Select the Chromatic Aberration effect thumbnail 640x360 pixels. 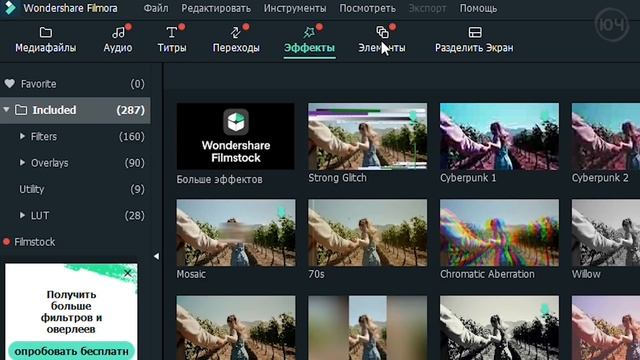(x=499, y=233)
